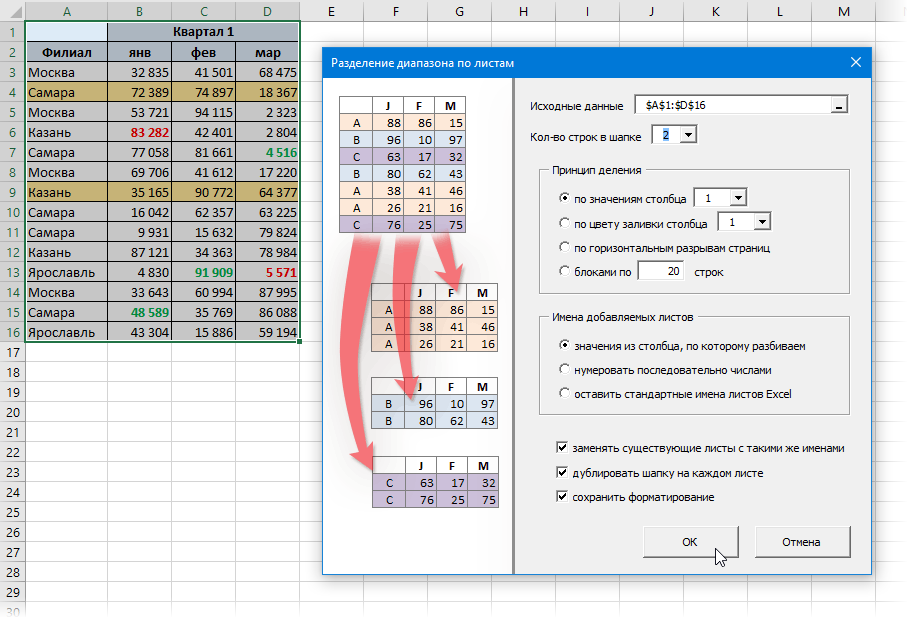Open column dropdown next to по значениям столбца
The width and height of the screenshot is (908, 618).
click(738, 198)
